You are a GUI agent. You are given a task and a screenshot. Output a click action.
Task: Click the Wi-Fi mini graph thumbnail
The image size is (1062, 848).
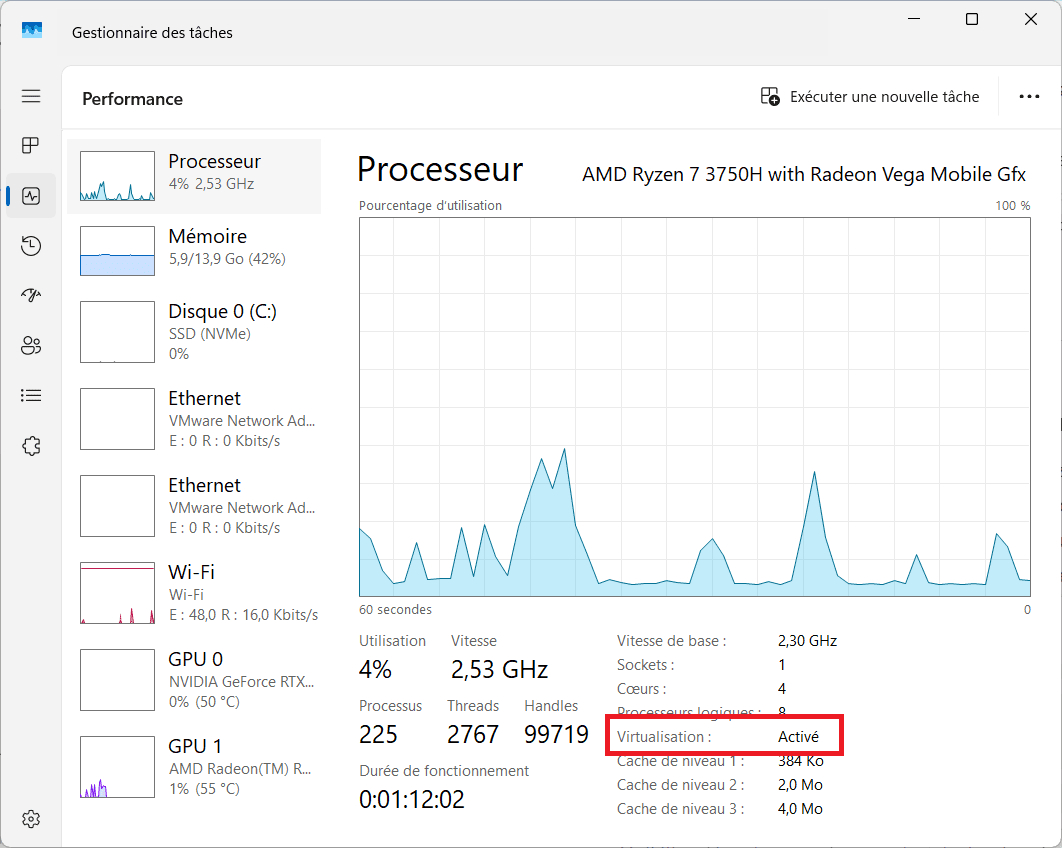tap(117, 593)
